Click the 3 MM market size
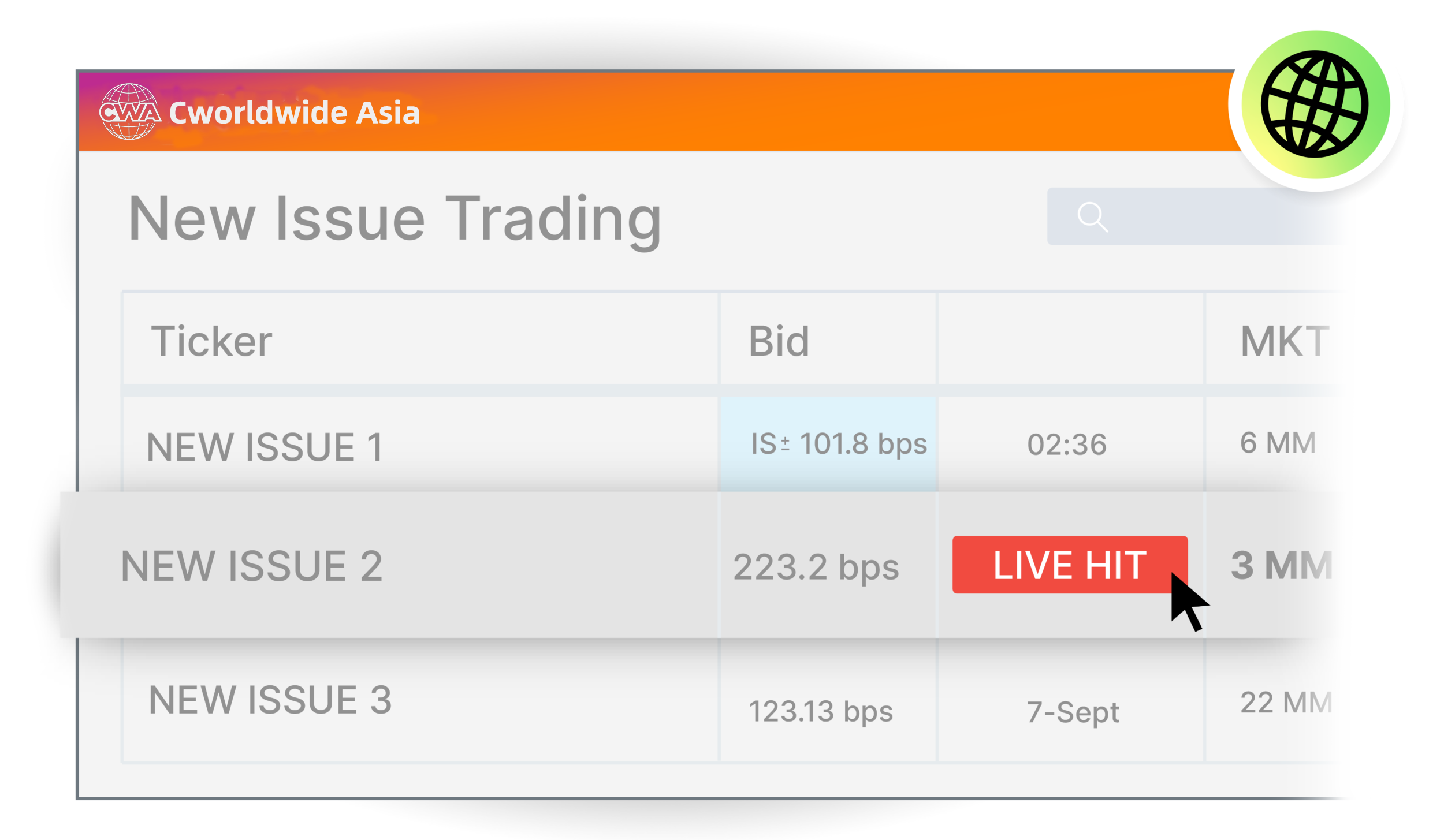 click(1281, 565)
